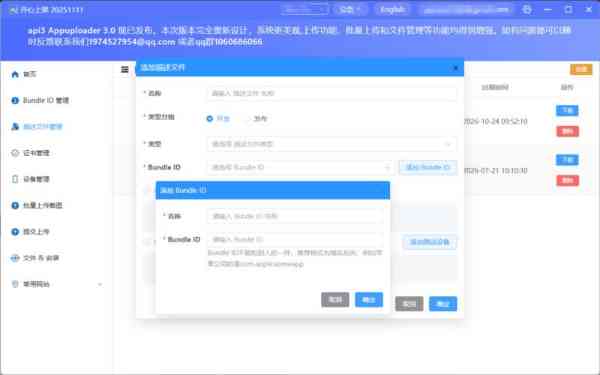Open the profile type dropdown
Screen dimensions: 600x375
[x=331, y=144]
